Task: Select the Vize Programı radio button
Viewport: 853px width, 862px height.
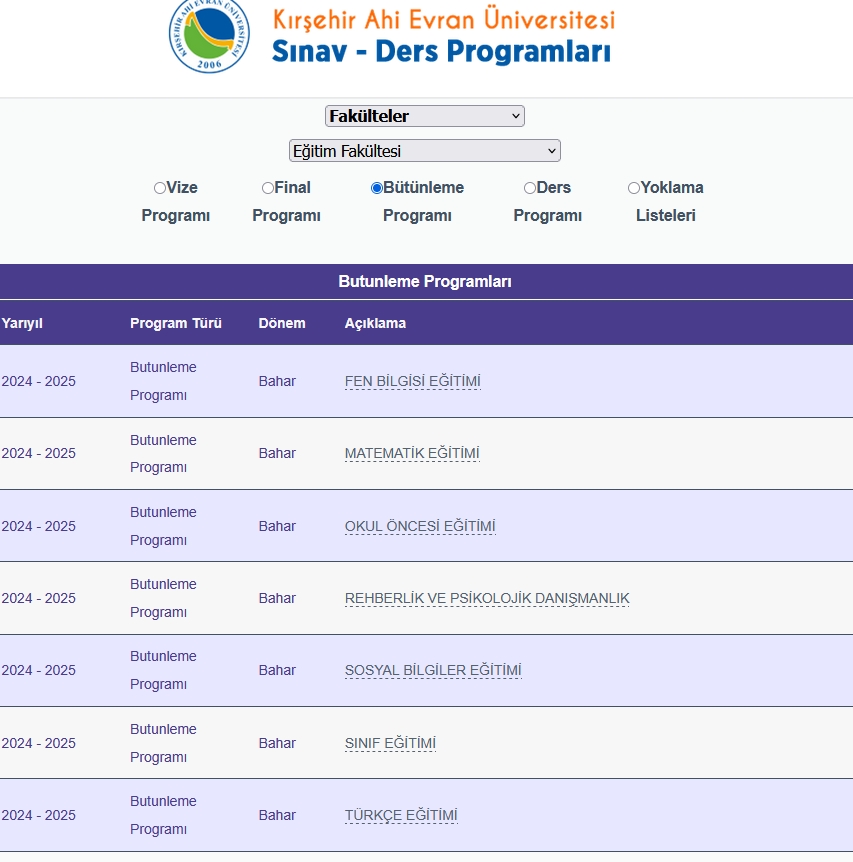Action: point(159,188)
